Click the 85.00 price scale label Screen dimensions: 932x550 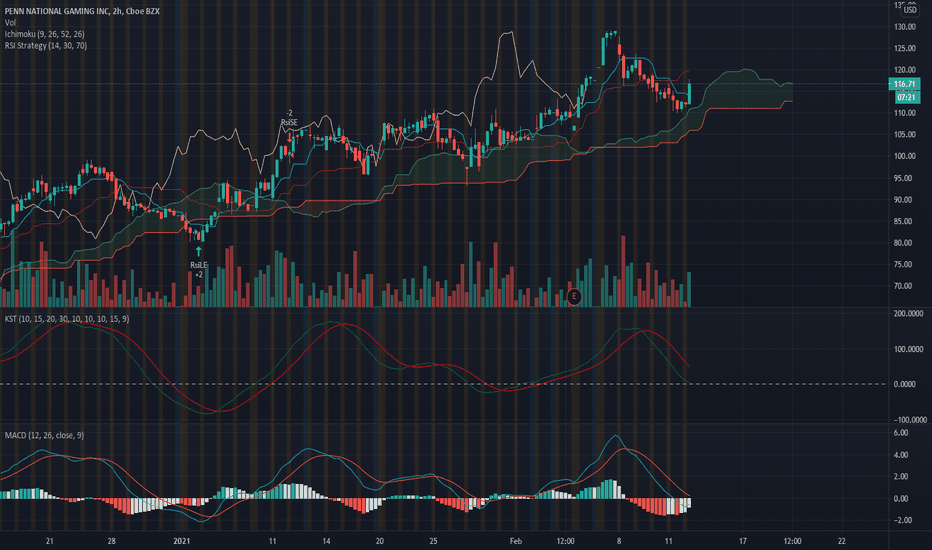point(903,221)
